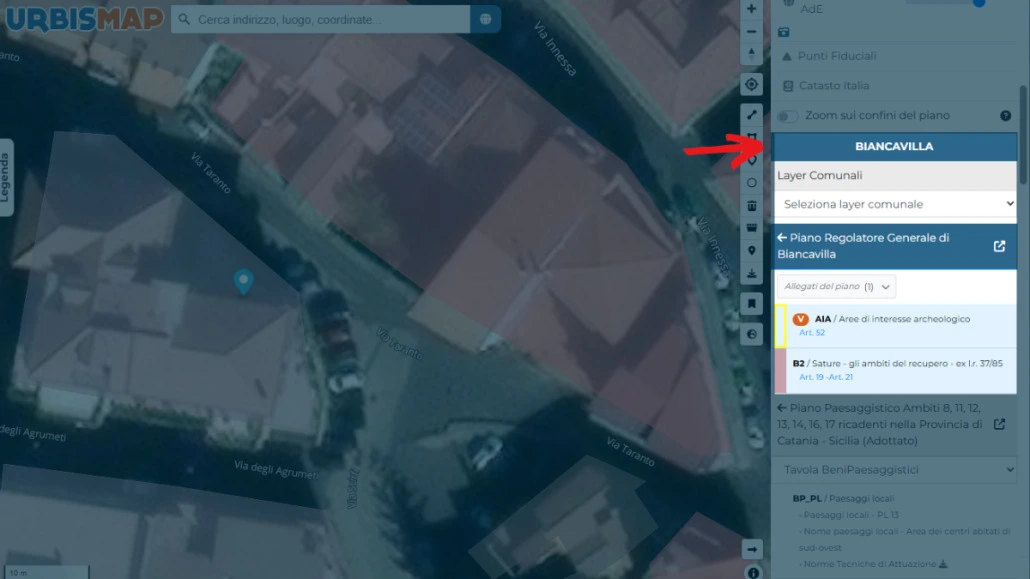Collapse the Piano Regolatore Generale di Biancavilla section
This screenshot has width=1030, height=579.
pos(782,238)
